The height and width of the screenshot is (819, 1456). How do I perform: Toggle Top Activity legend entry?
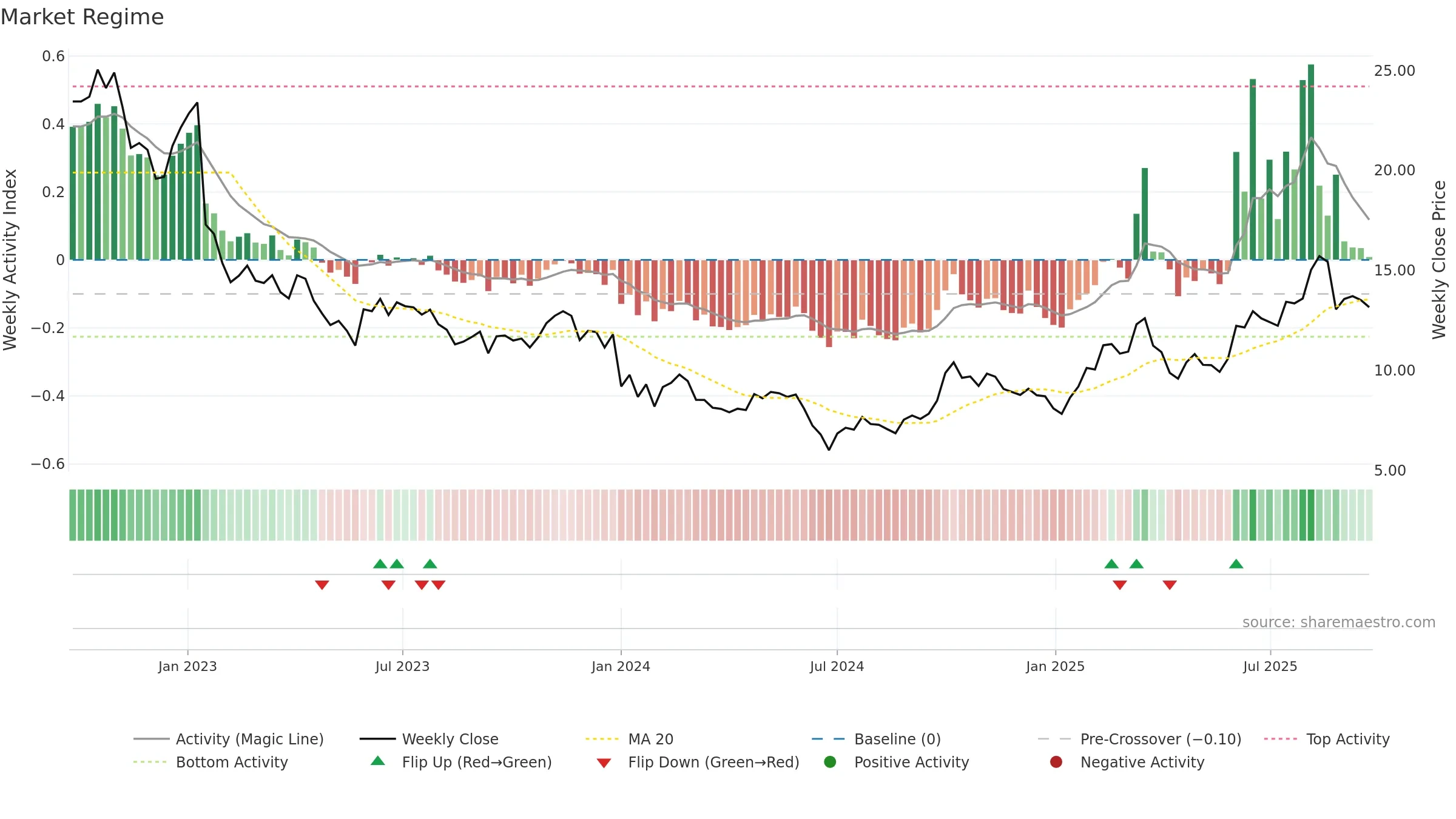tap(1327, 739)
